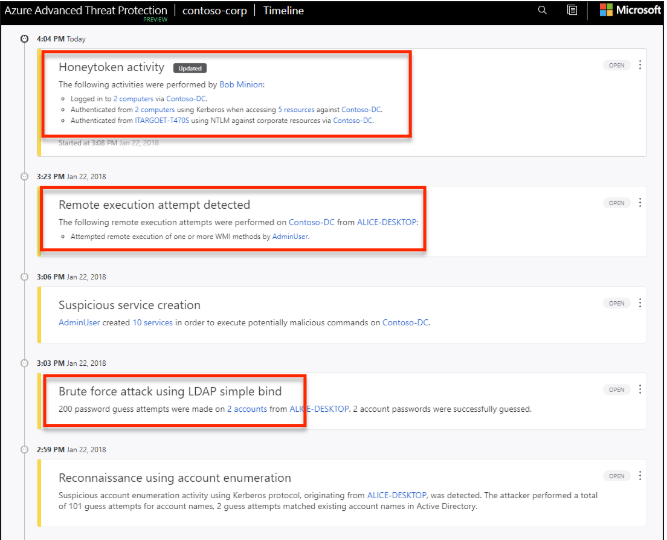Viewport: 667px width, 540px height.
Task: Click Contoso-DC link in NTLM line
Action: pyautogui.click(x=353, y=121)
